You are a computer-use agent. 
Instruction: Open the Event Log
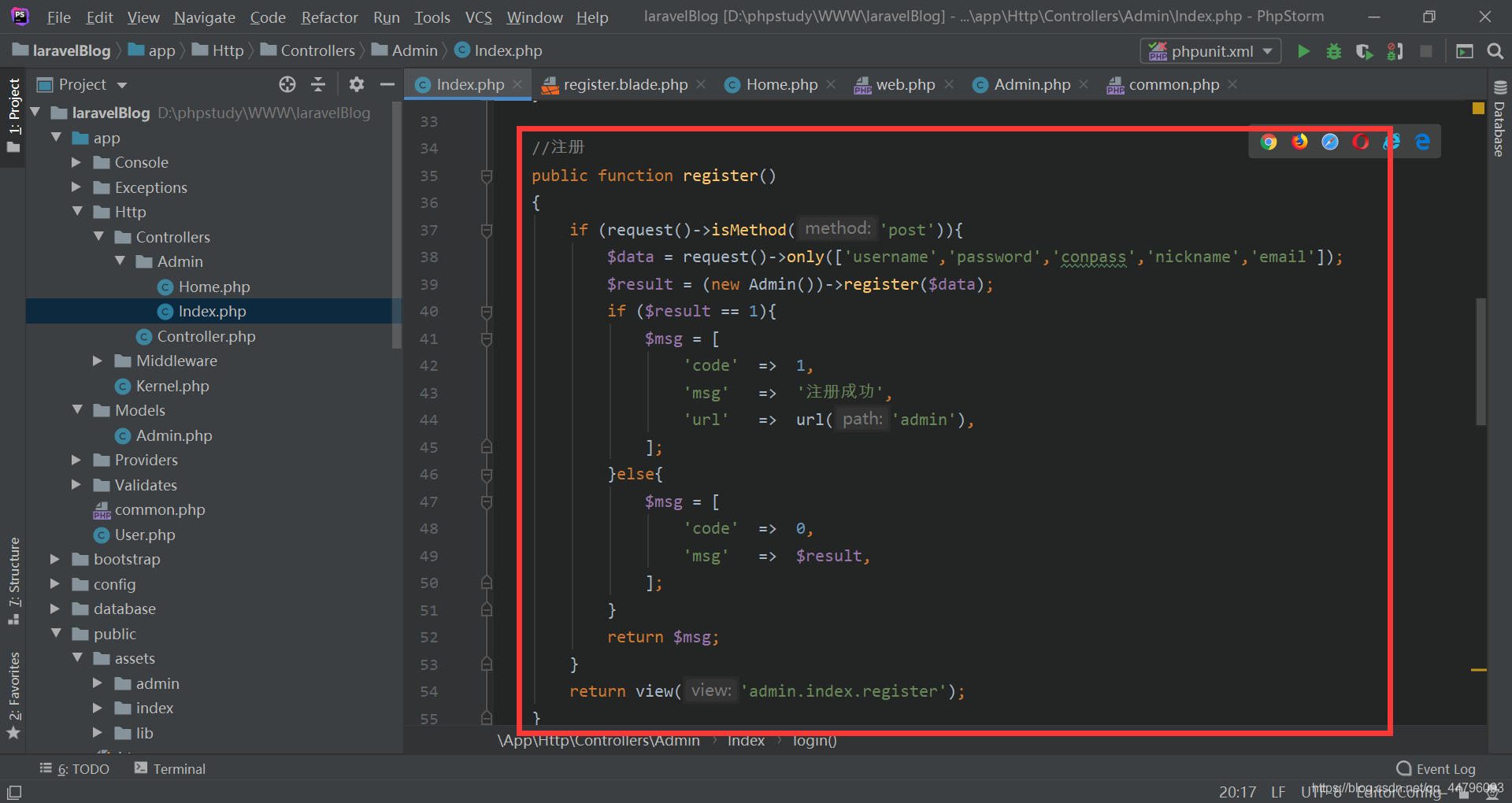point(1436,768)
